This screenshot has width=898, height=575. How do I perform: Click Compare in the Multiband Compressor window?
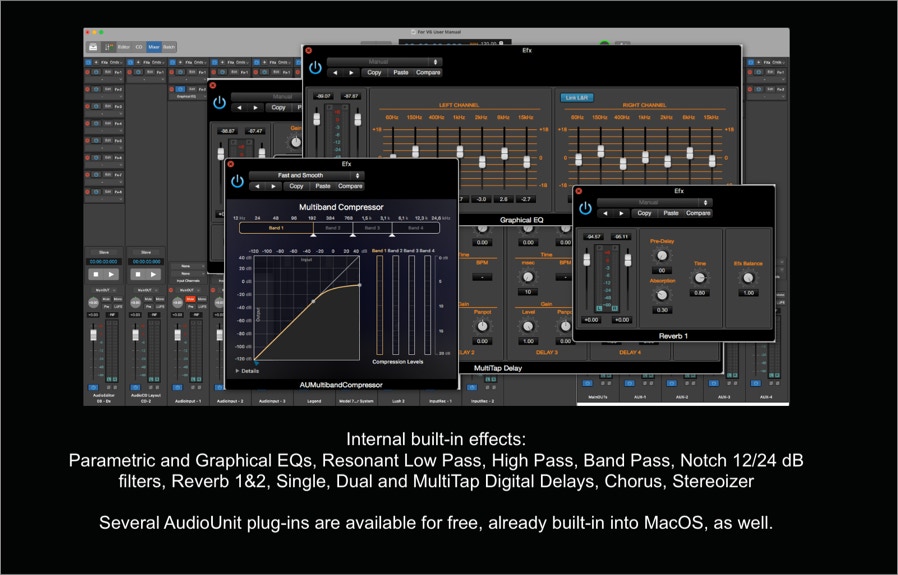350,186
